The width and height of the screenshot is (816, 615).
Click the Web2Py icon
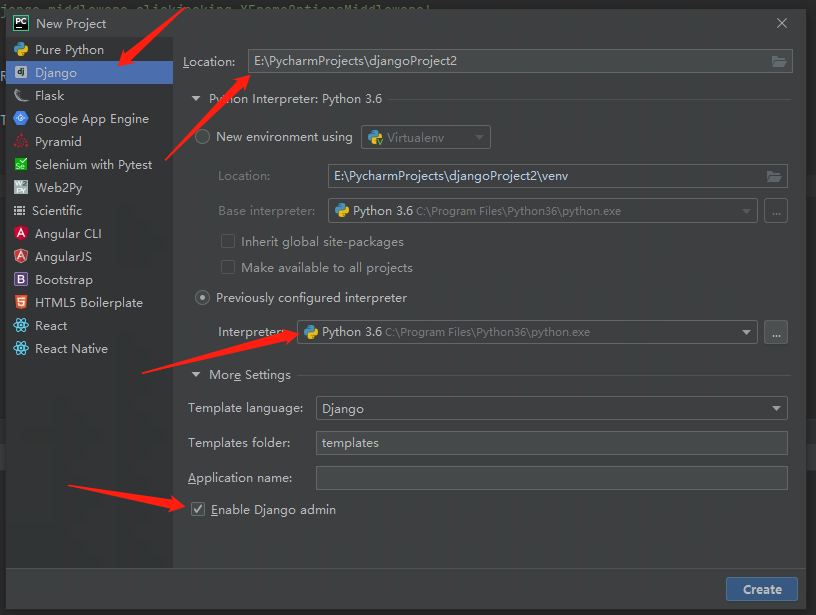[x=21, y=187]
